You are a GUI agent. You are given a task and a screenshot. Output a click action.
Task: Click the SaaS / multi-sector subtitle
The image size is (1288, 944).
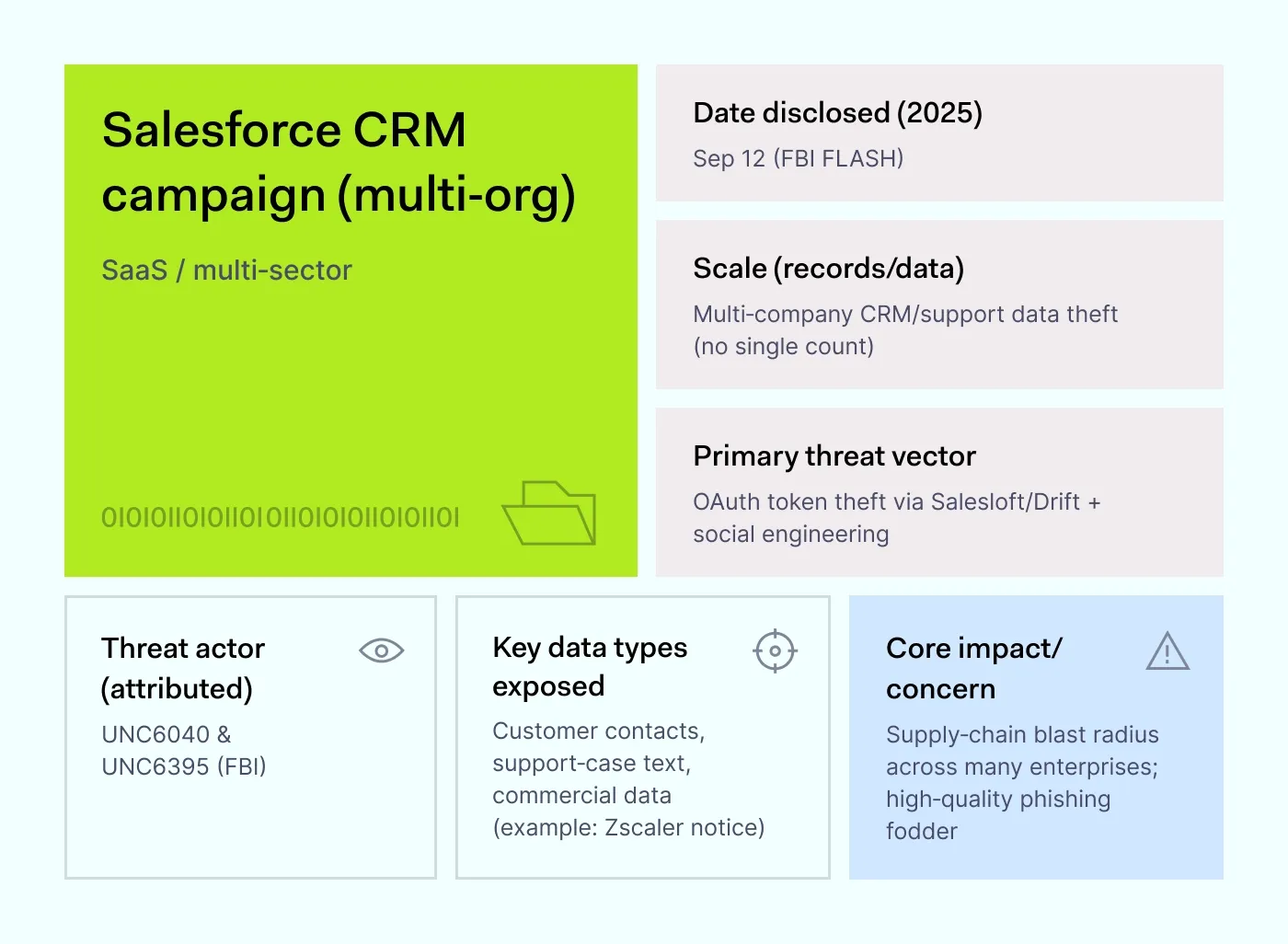tap(226, 271)
